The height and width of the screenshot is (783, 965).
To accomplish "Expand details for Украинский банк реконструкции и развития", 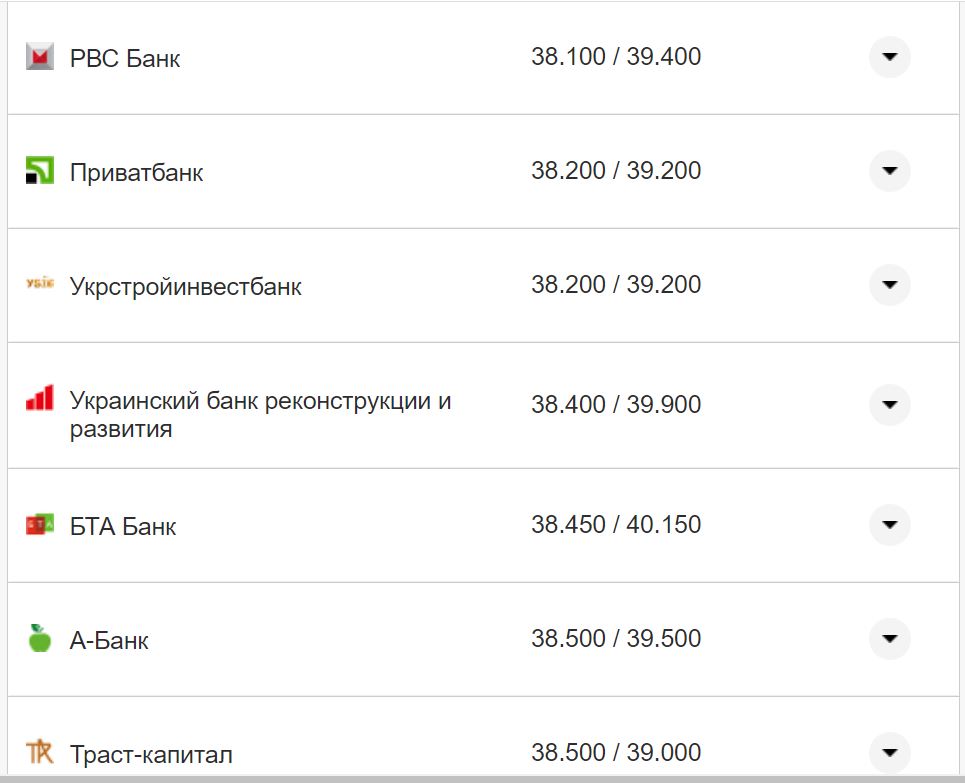I will pyautogui.click(x=888, y=405).
